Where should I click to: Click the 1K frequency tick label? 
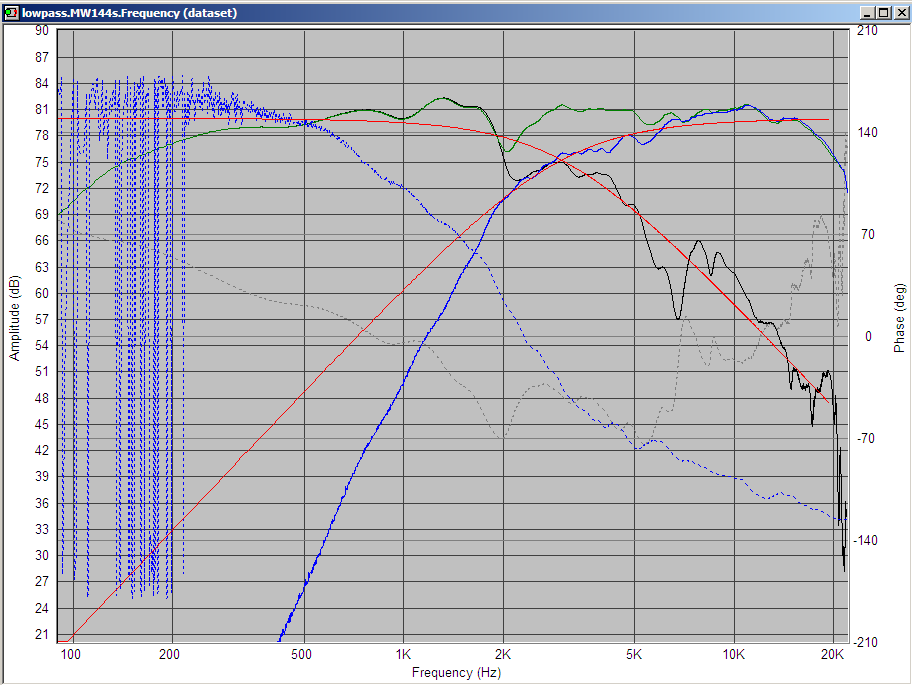coord(403,655)
